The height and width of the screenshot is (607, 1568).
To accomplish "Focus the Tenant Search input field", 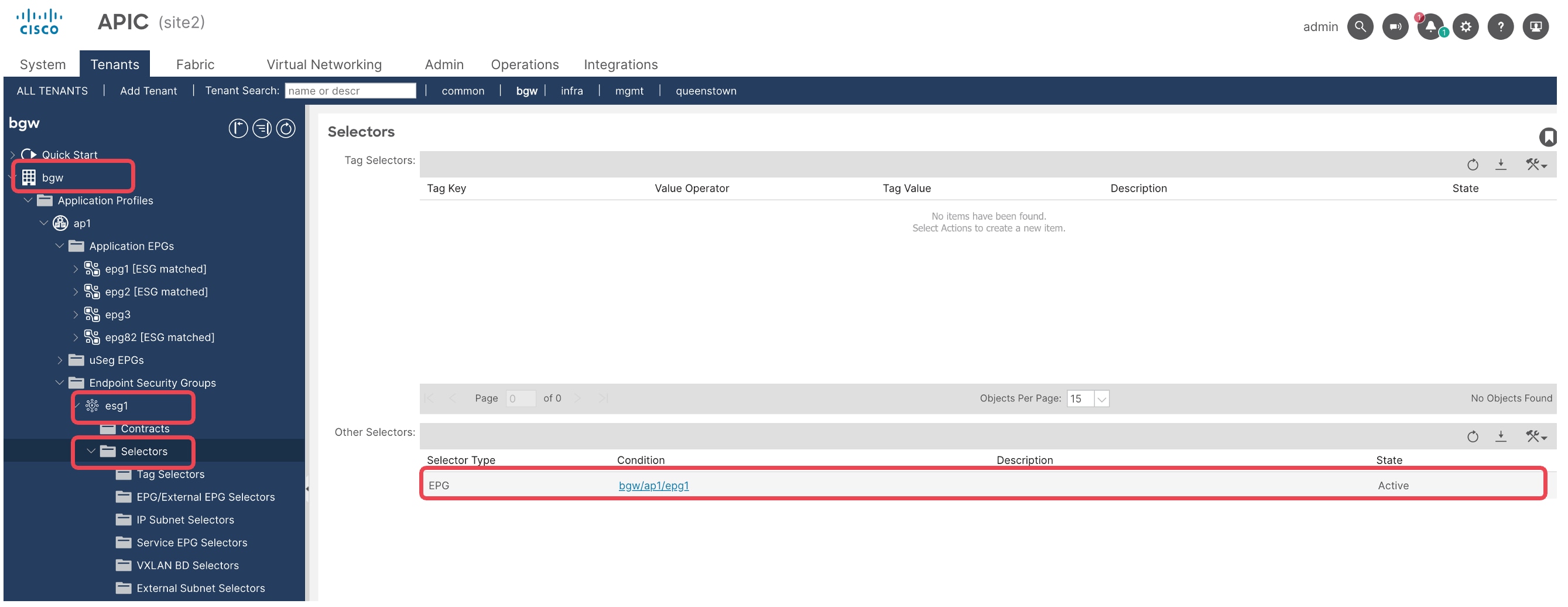I will (350, 91).
